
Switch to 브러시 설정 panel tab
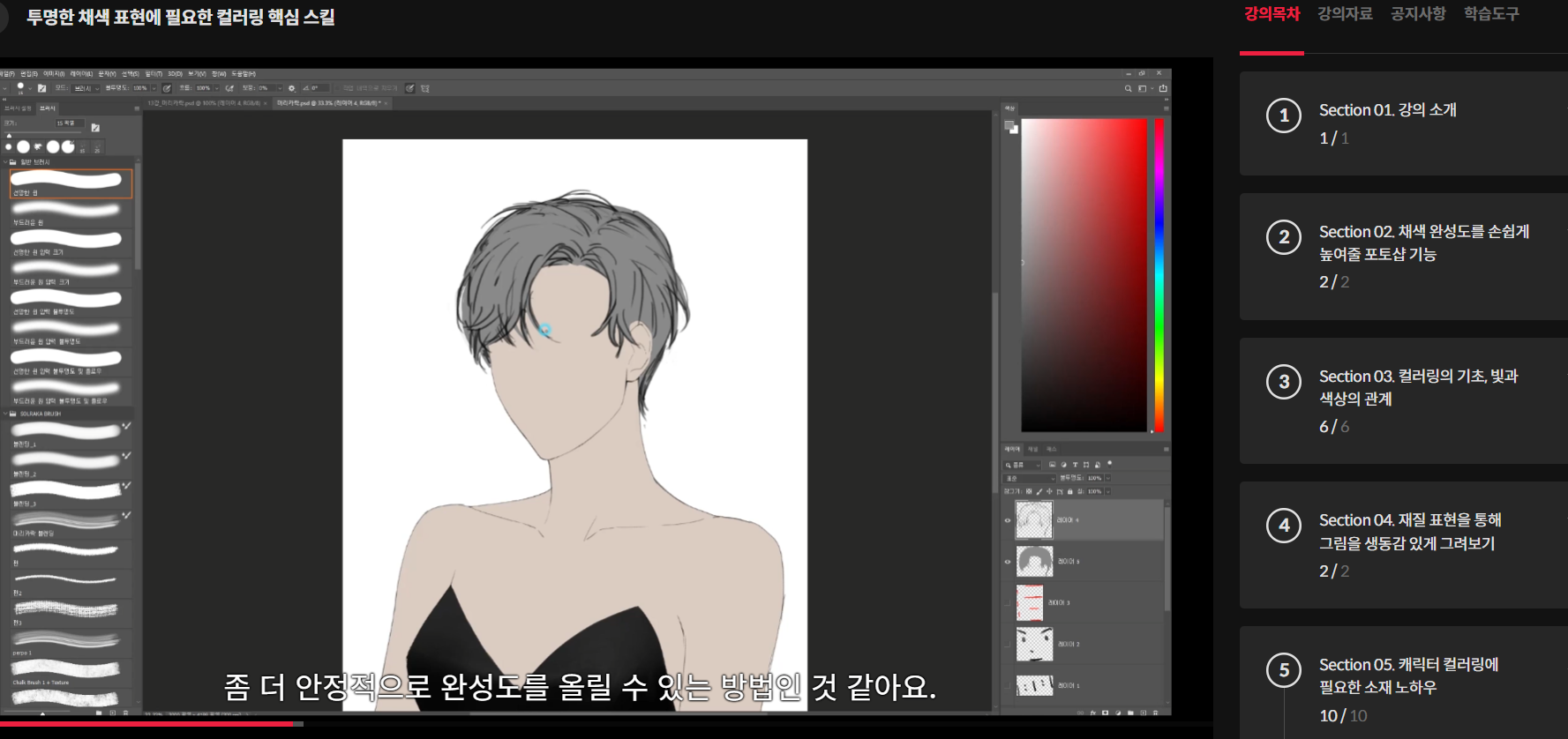coord(18,108)
